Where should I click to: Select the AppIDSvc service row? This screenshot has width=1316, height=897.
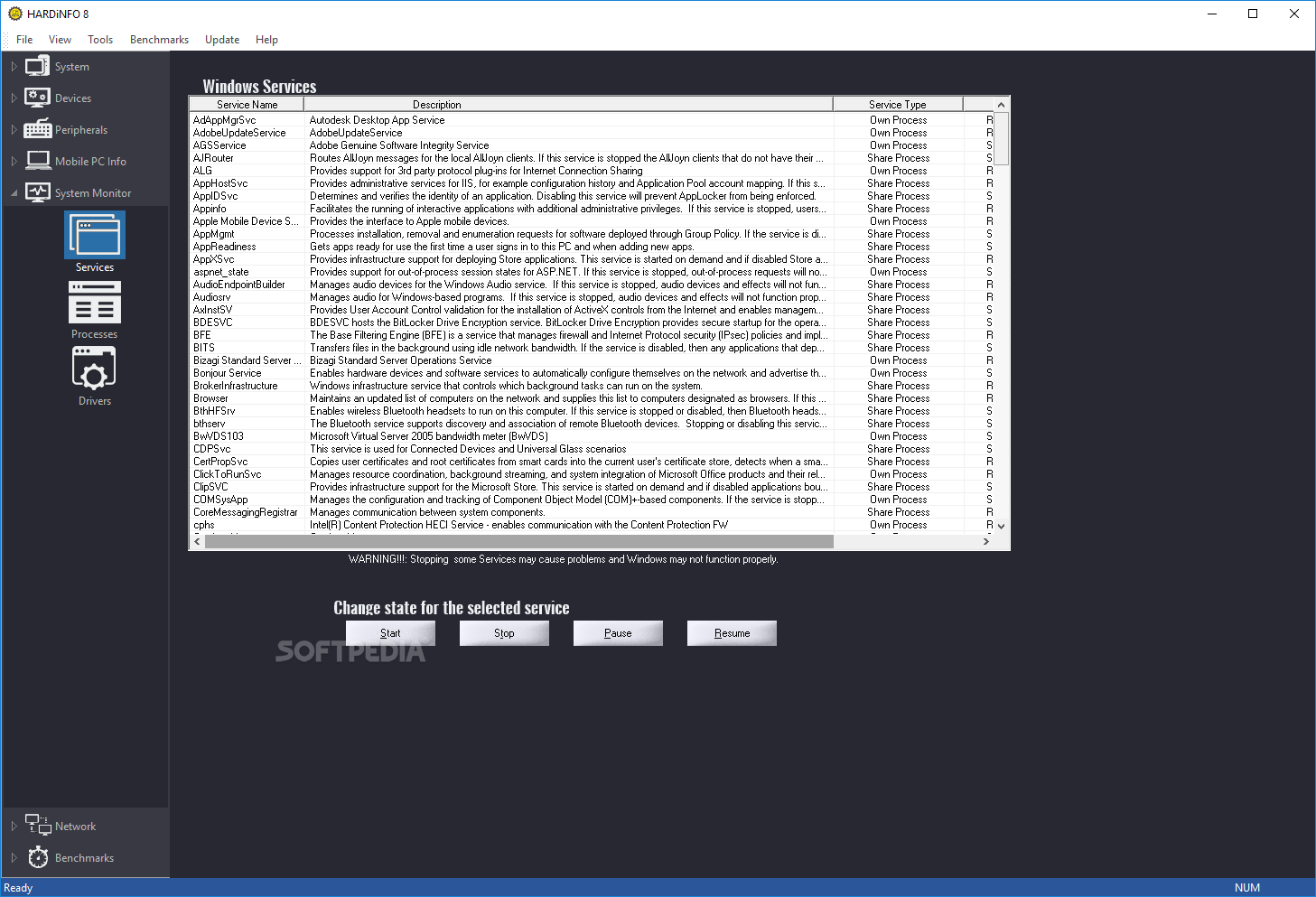[x=591, y=196]
